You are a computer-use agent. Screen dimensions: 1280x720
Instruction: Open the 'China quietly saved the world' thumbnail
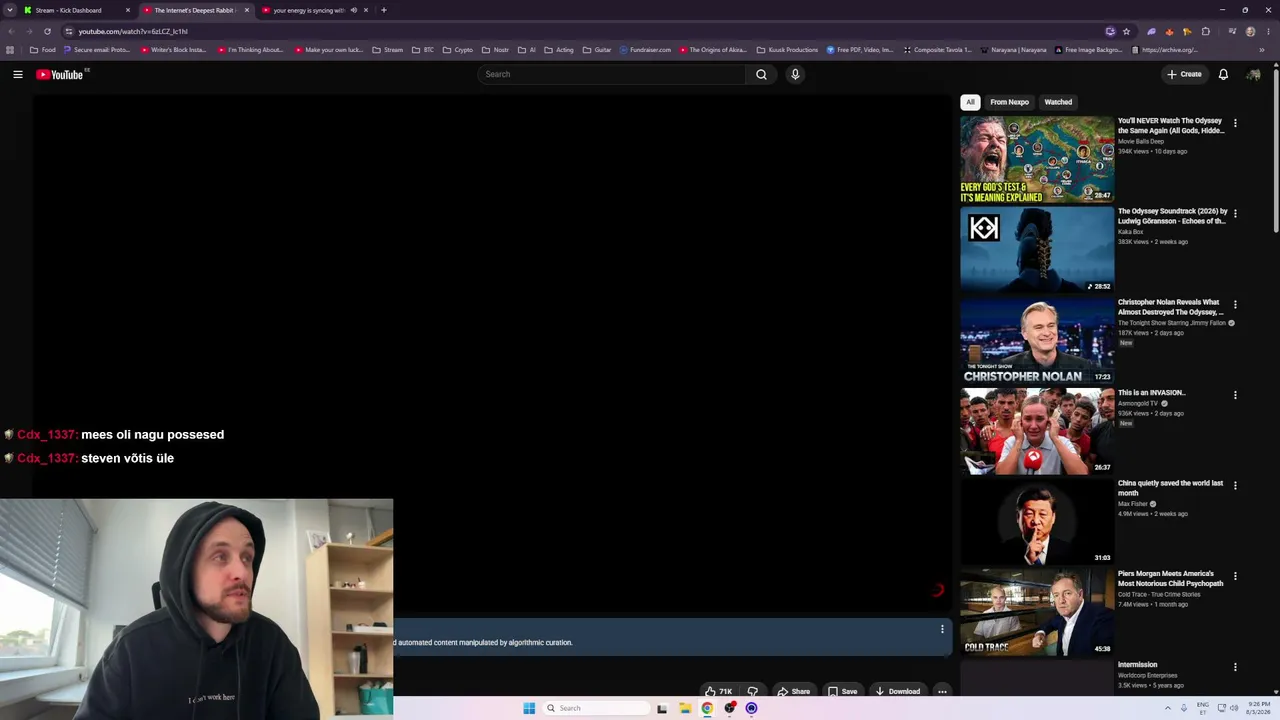click(x=1037, y=521)
